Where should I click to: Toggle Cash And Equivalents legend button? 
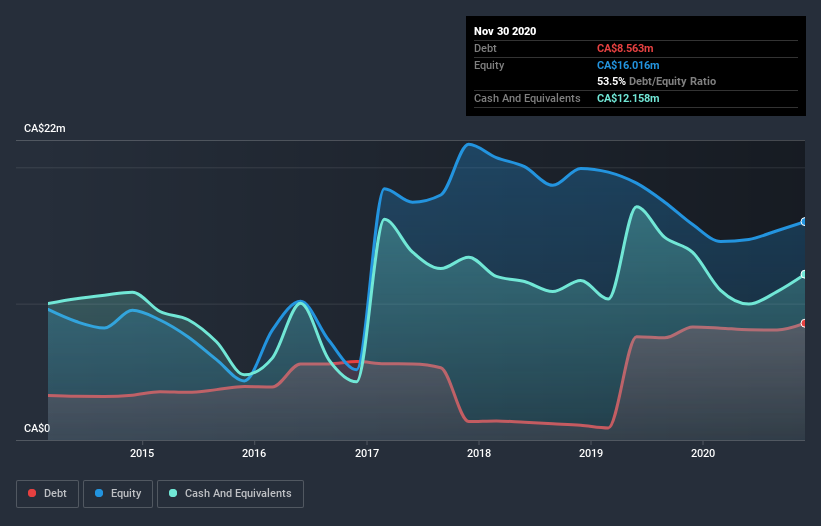(x=230, y=494)
